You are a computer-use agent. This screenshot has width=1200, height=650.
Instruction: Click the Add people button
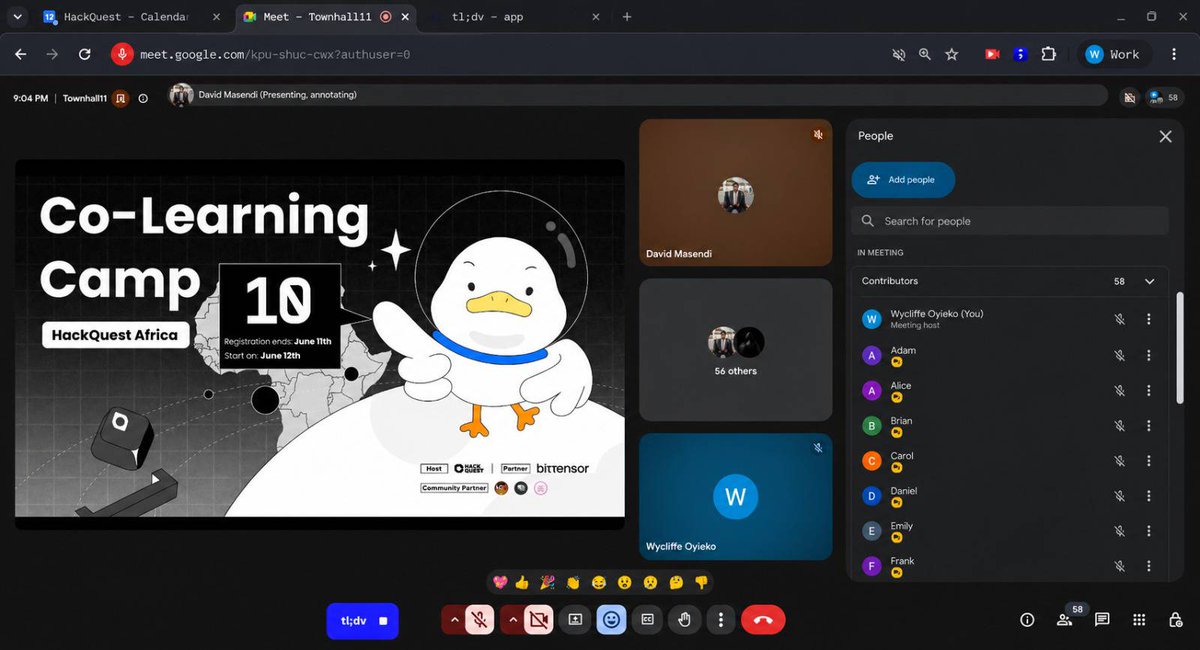(x=903, y=180)
